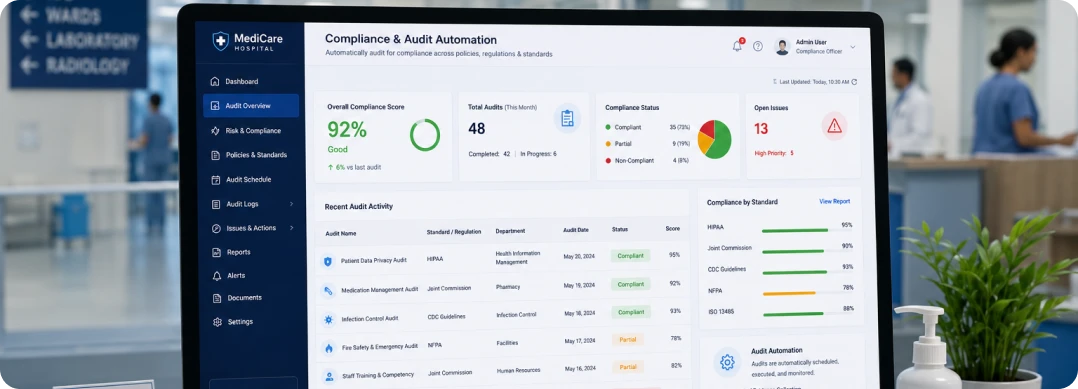
Task: Open Patient Data Privacy Audit row
Action: point(502,258)
